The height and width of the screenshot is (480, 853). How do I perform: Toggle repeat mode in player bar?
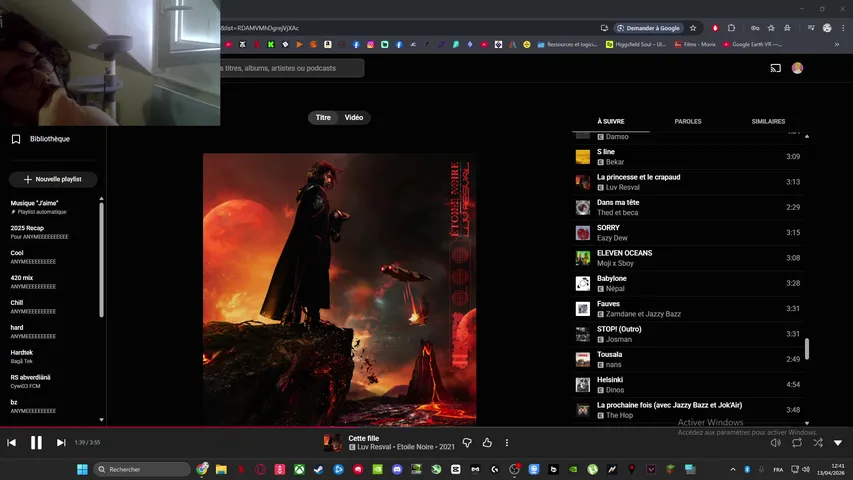coord(797,443)
